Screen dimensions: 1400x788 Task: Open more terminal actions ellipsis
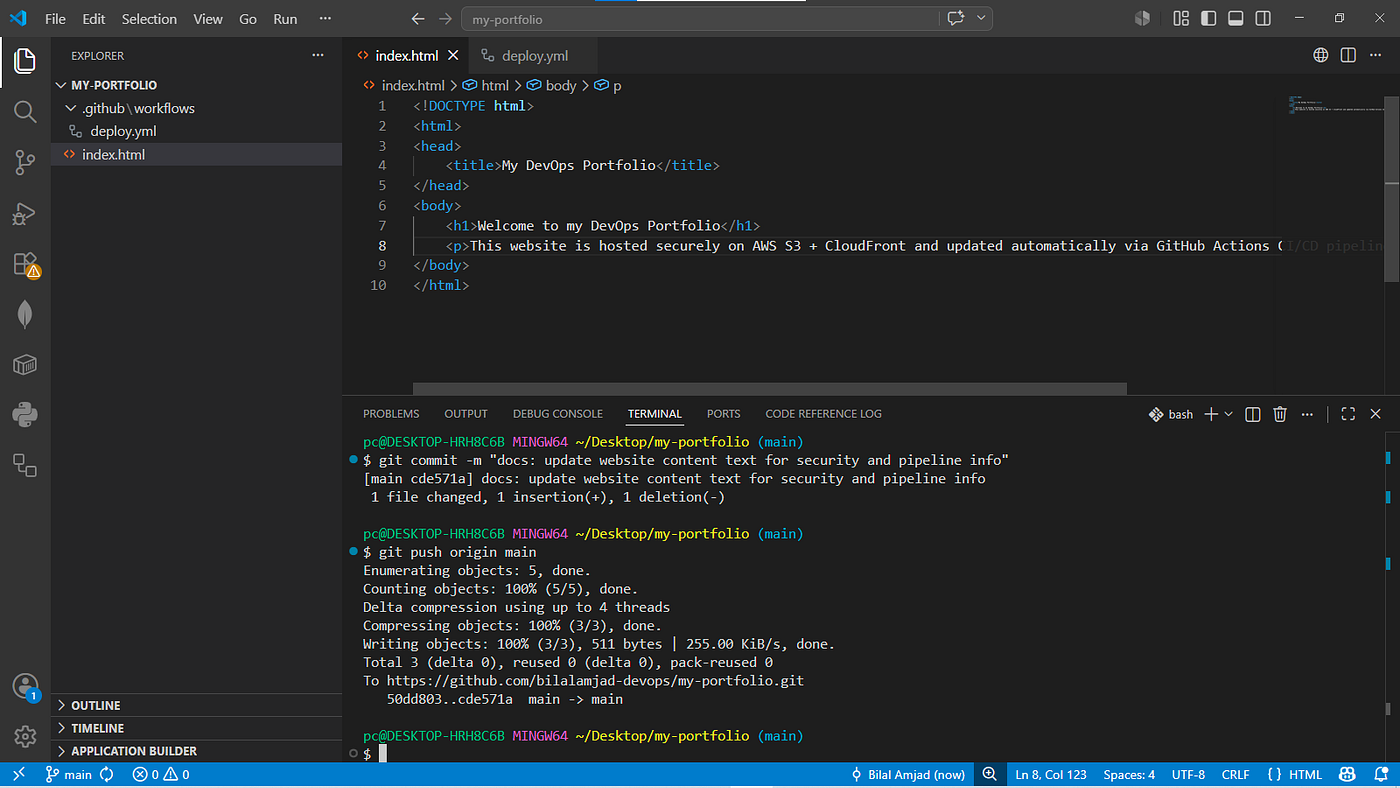[1308, 414]
